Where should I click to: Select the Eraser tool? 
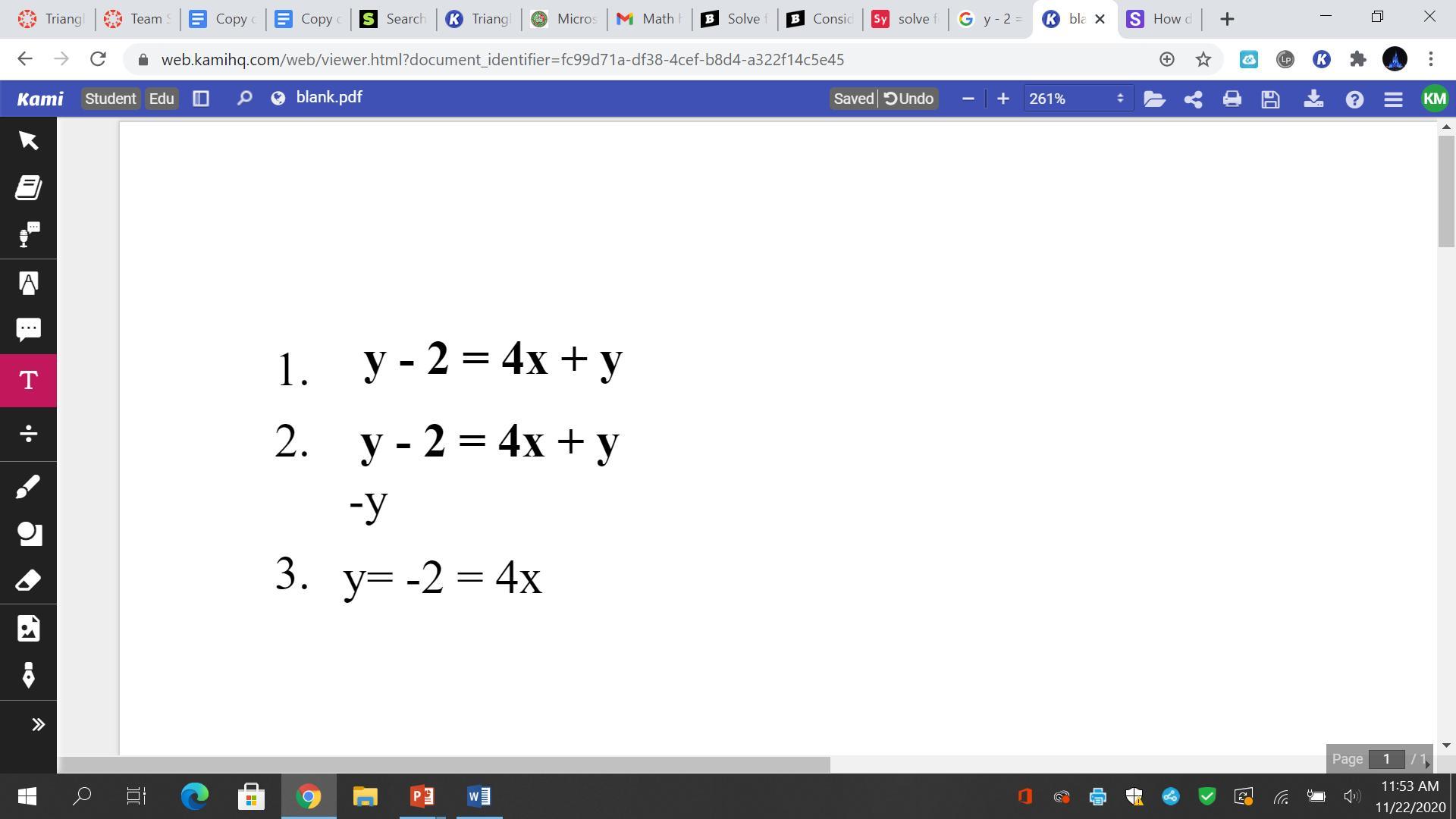28,581
